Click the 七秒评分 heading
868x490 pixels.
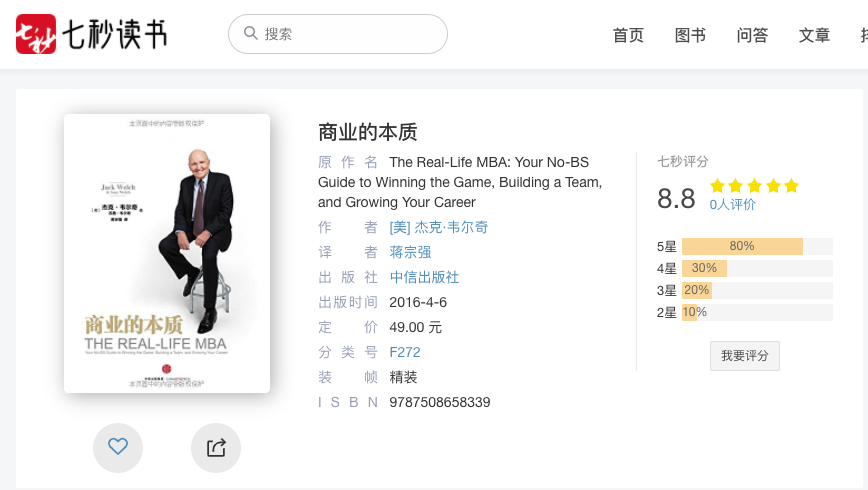[x=683, y=162]
